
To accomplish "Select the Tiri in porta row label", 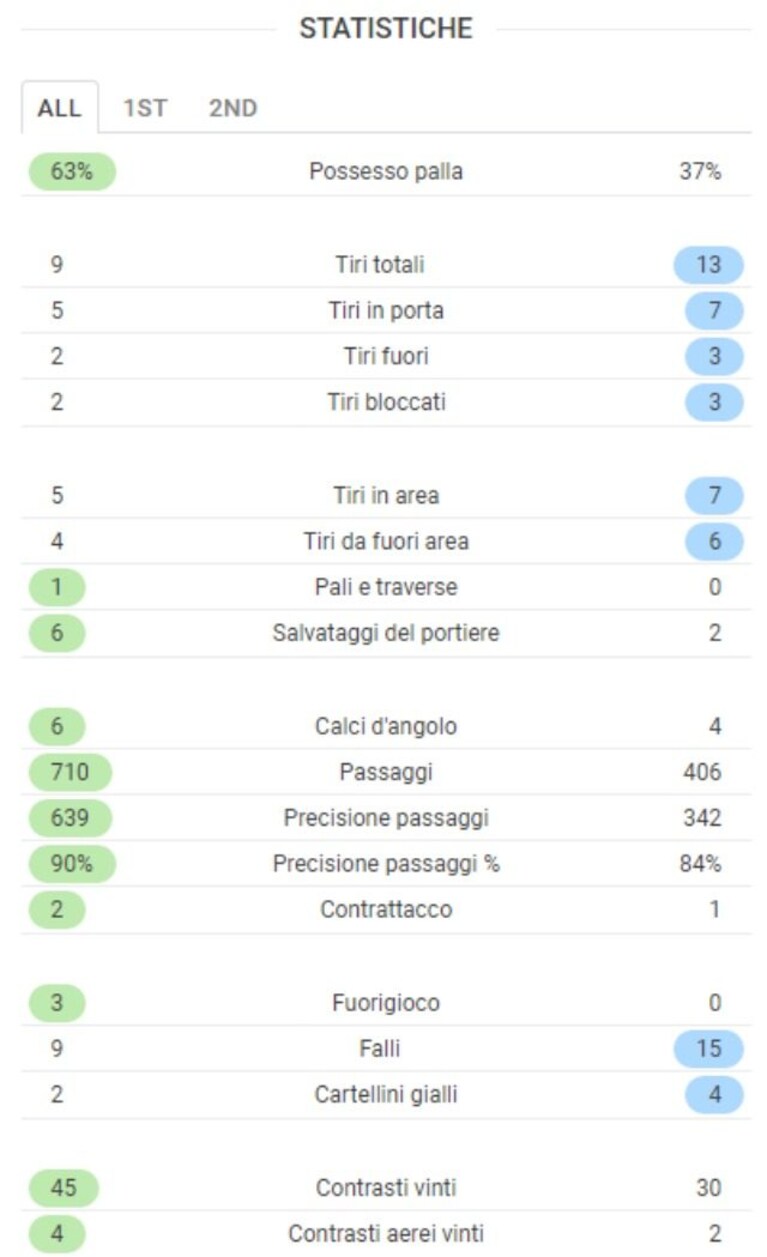I will [x=386, y=311].
